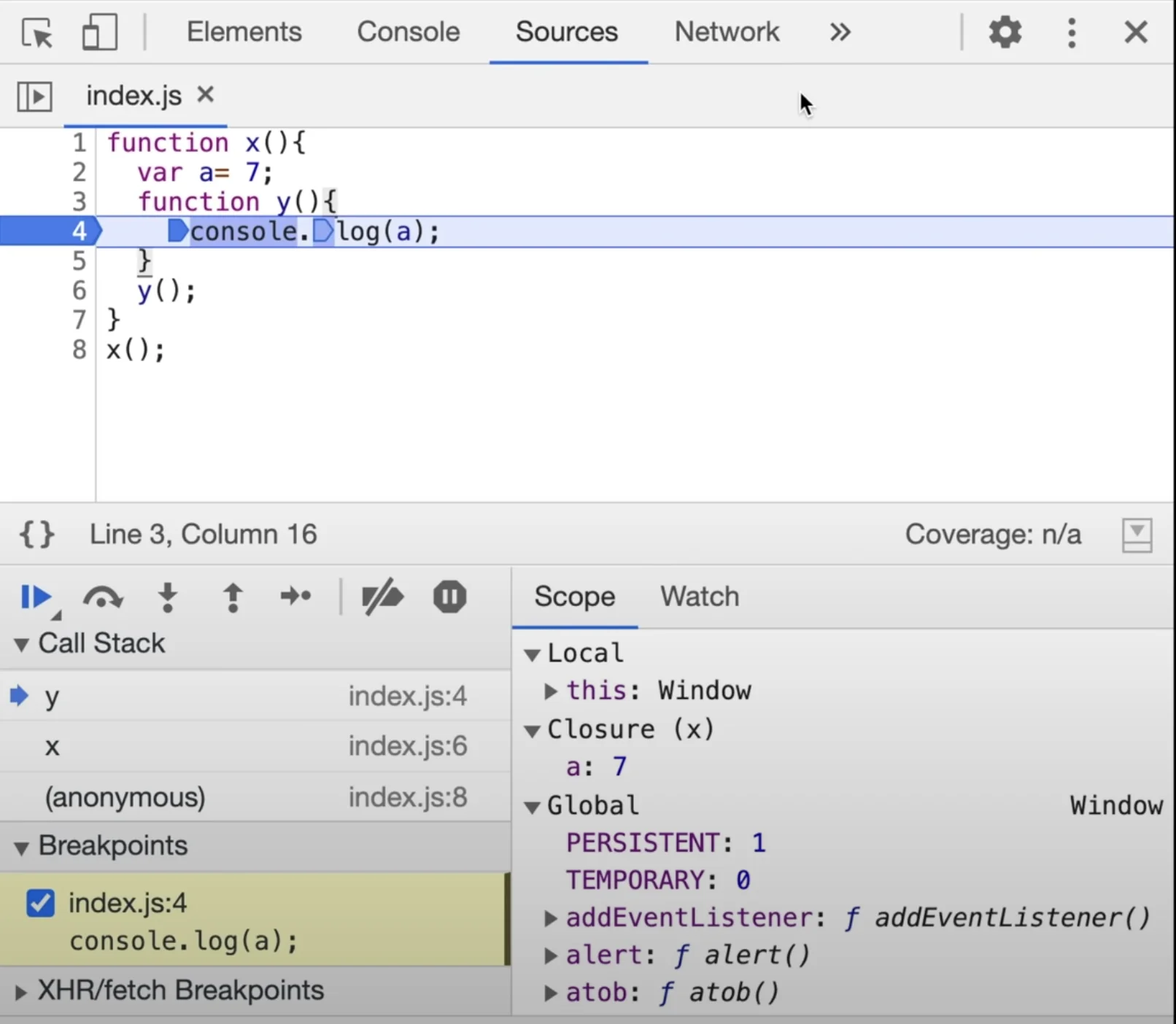Switch to the Watch pane tab
The height and width of the screenshot is (1024, 1176).
[700, 597]
